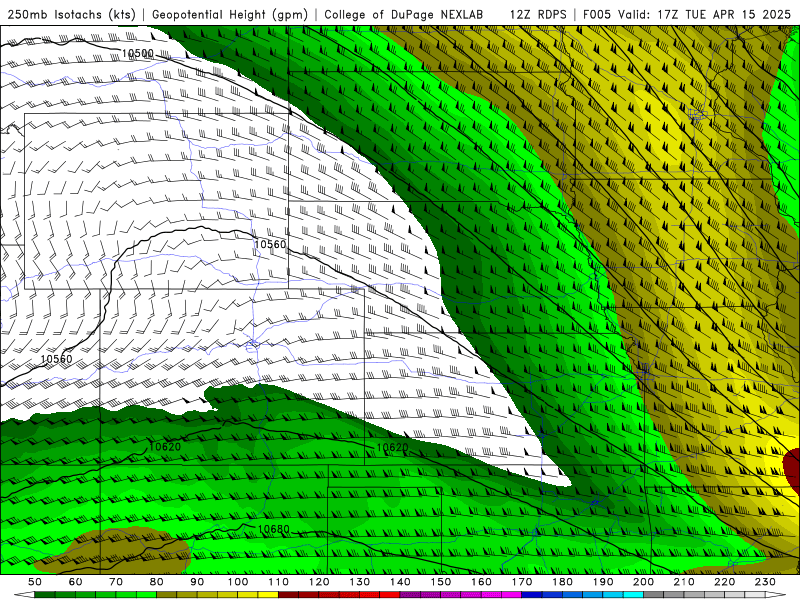This screenshot has width=800, height=600.
Task: Select the "12Z RDPS" model run label
Action: coord(538,14)
